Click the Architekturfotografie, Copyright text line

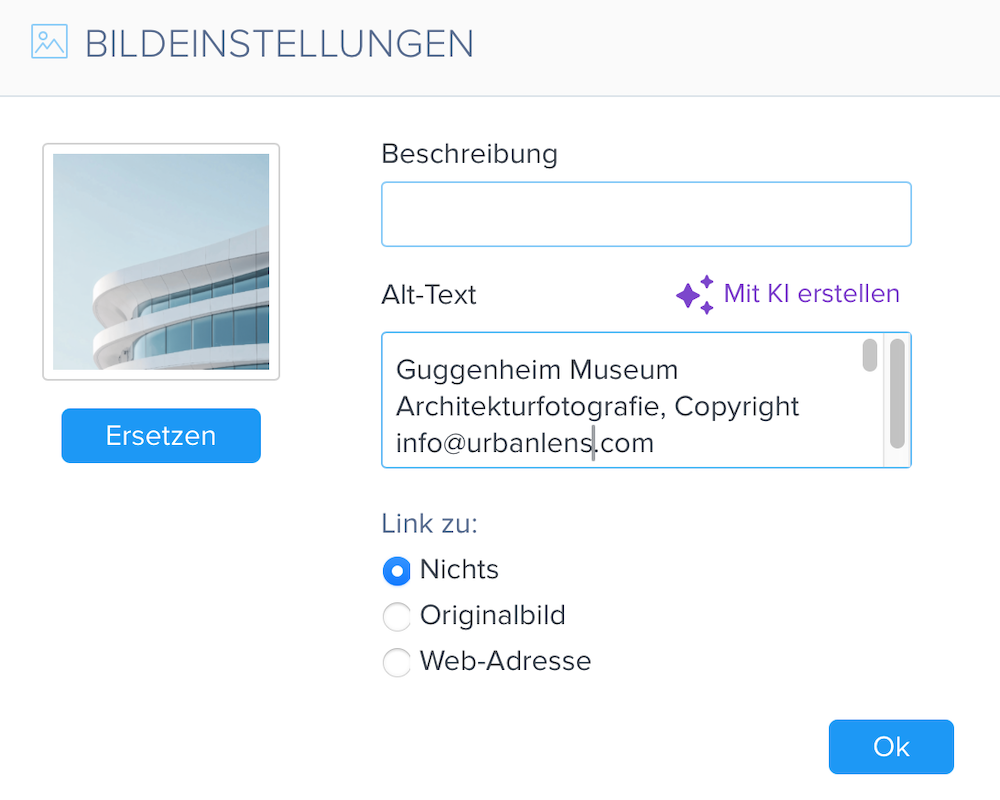(598, 406)
